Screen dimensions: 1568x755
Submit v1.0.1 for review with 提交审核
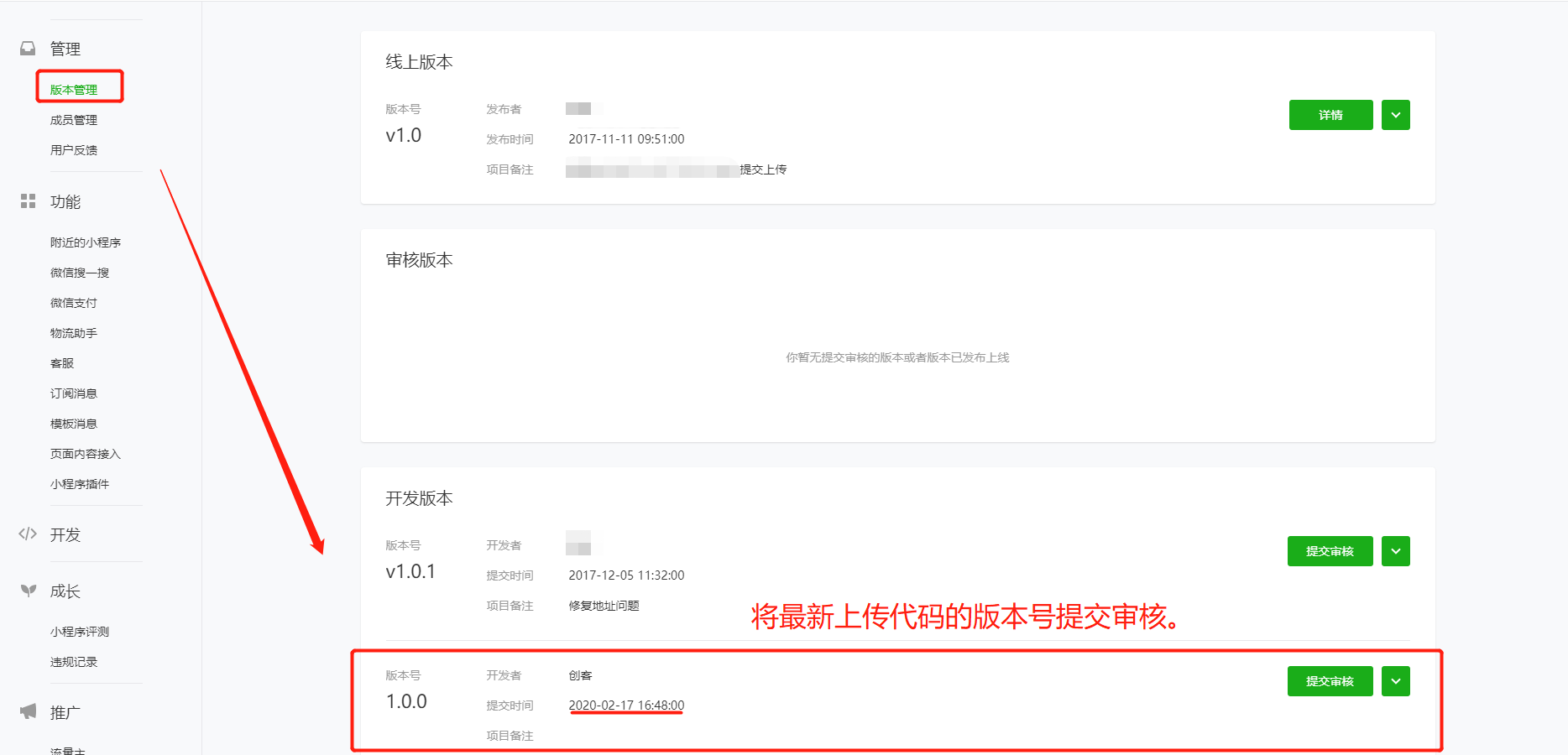[1330, 551]
